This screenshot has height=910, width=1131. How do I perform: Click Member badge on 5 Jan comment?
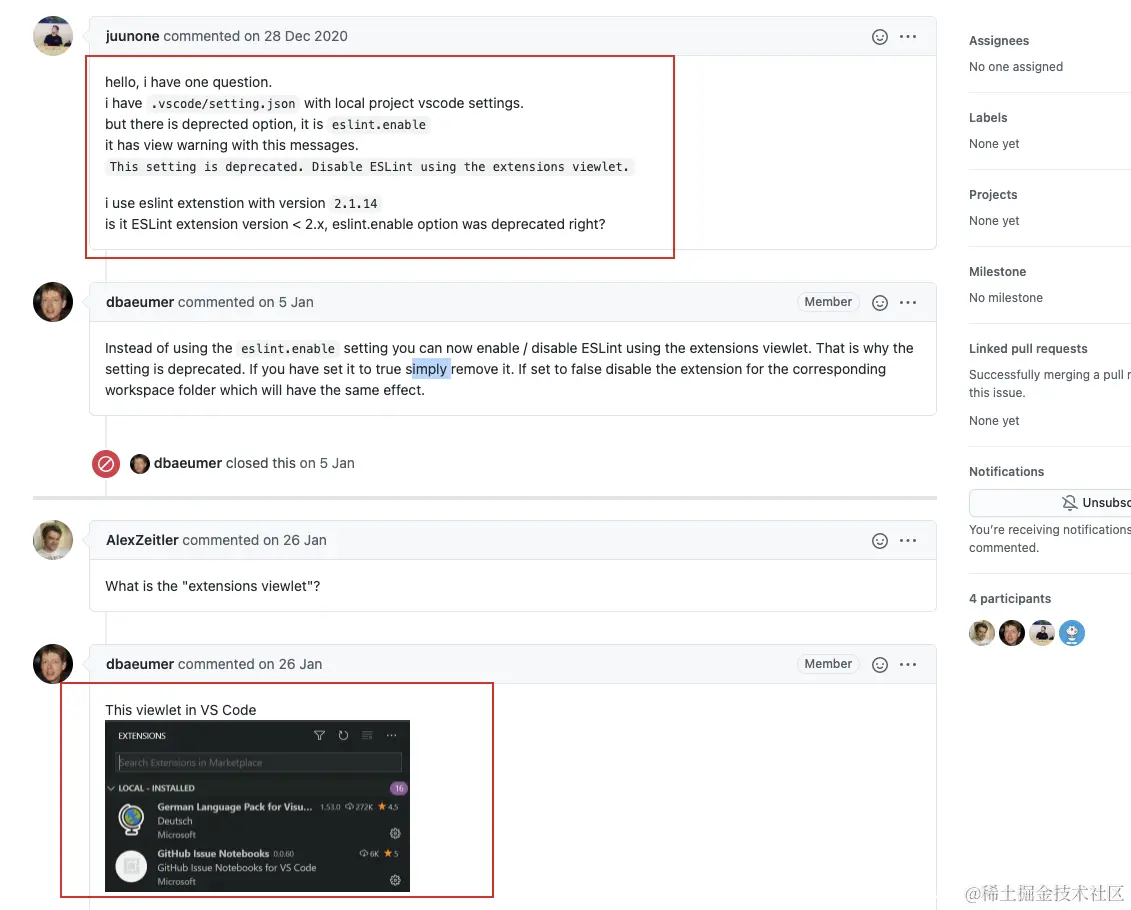(828, 302)
